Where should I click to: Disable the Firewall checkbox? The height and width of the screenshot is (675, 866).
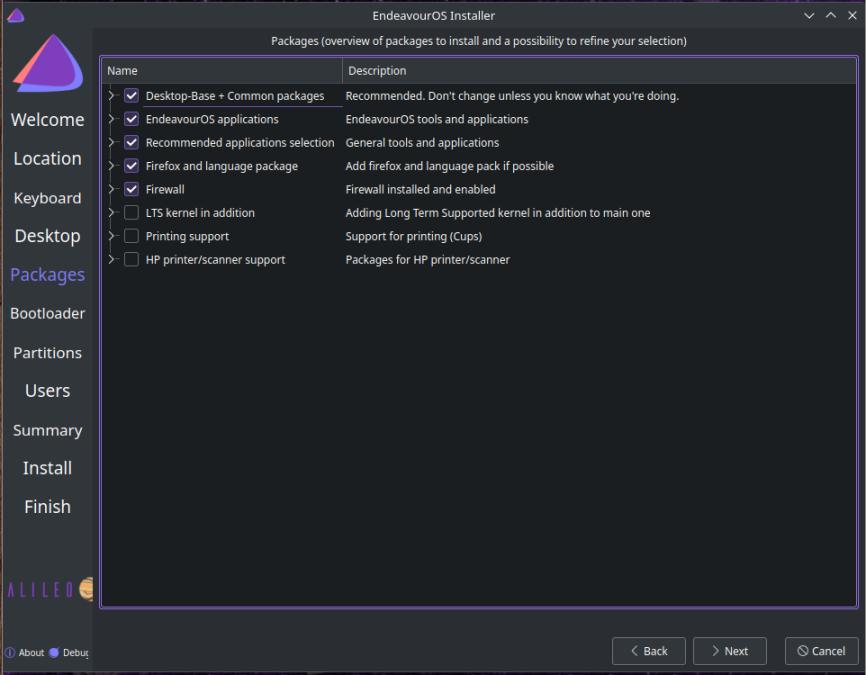tap(131, 189)
